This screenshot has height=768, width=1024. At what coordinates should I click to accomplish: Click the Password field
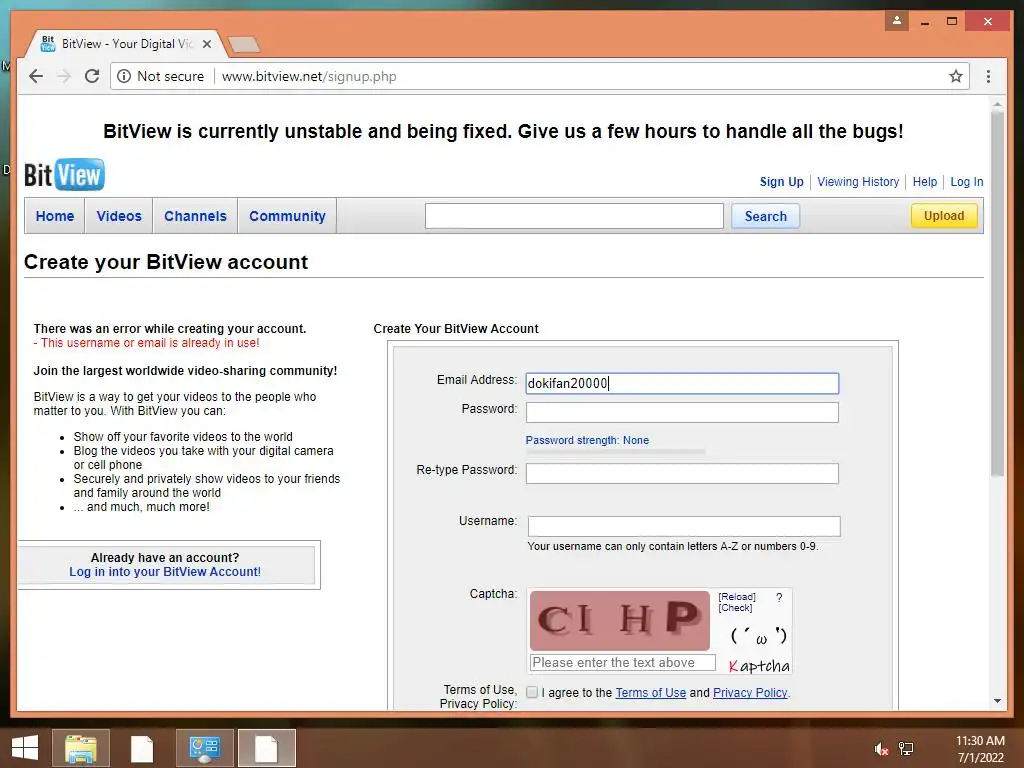pos(682,412)
